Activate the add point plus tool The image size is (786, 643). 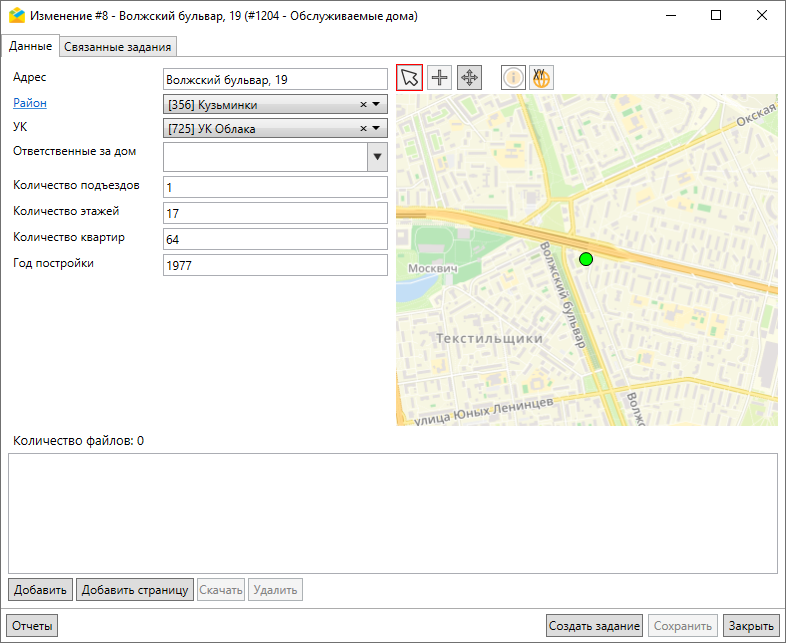440,78
